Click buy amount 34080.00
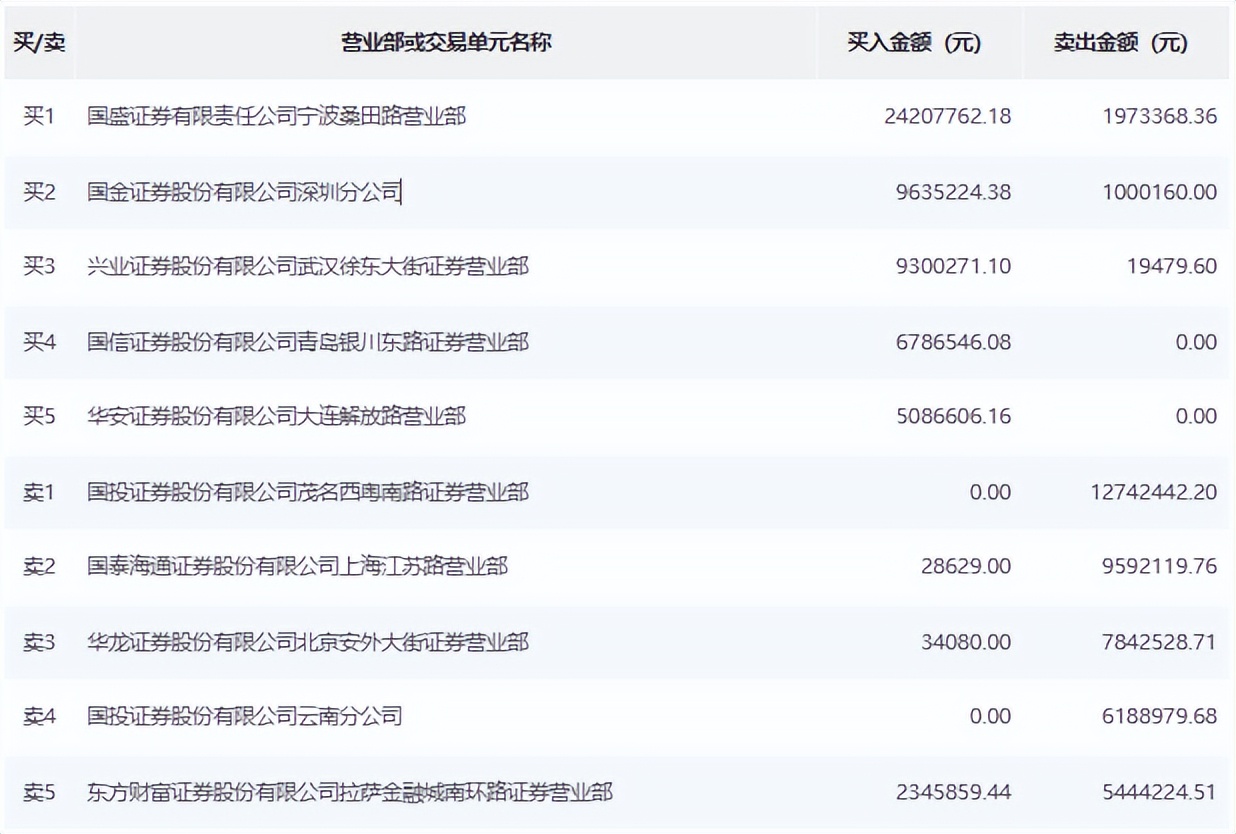 pos(966,641)
